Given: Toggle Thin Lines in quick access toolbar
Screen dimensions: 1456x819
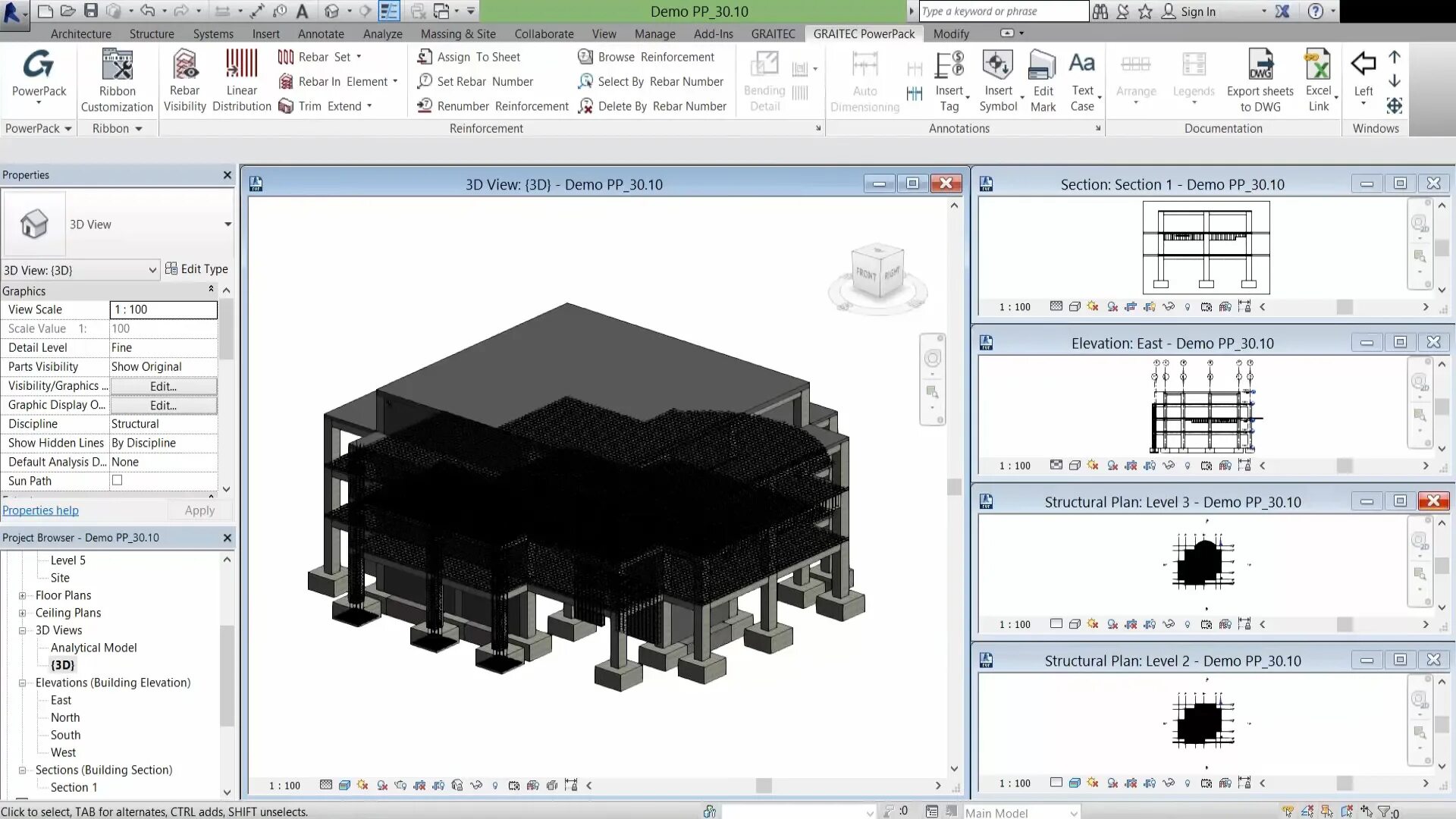Looking at the screenshot, I should (389, 11).
